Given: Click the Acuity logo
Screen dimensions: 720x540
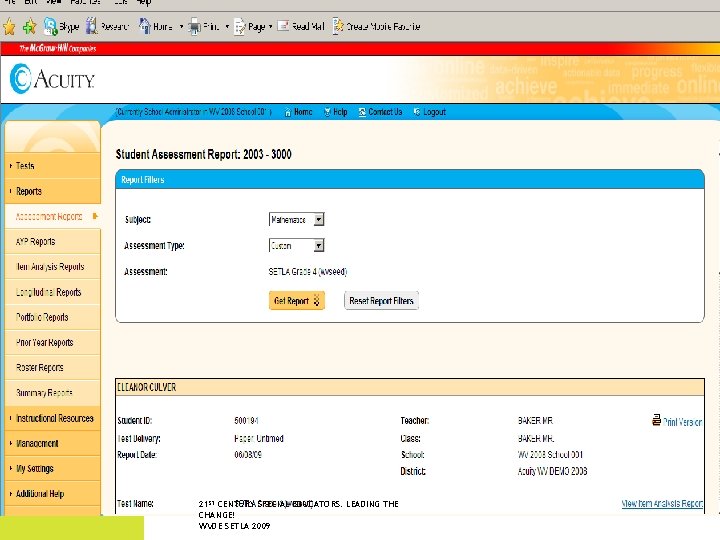Looking at the screenshot, I should point(52,79).
